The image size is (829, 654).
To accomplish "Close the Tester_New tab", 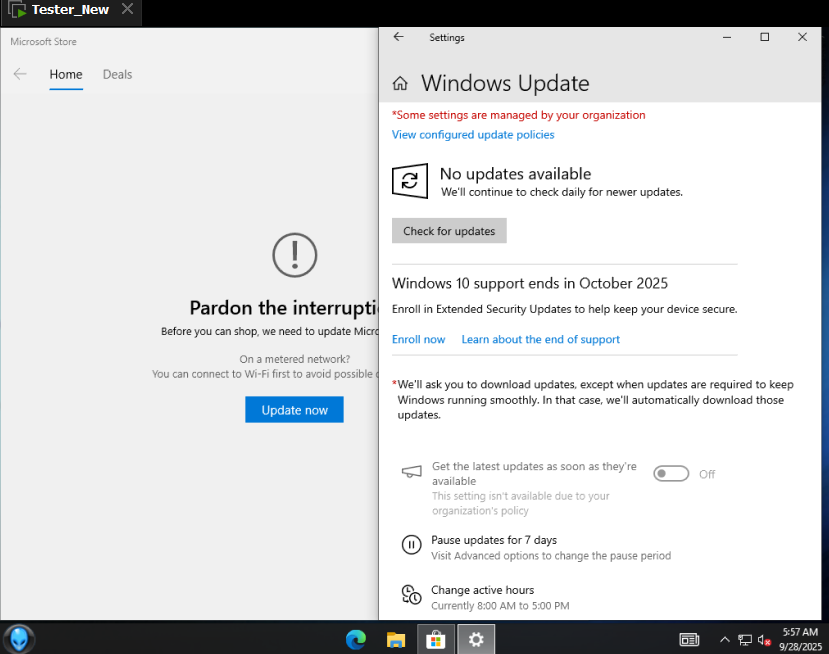I will tap(127, 9).
